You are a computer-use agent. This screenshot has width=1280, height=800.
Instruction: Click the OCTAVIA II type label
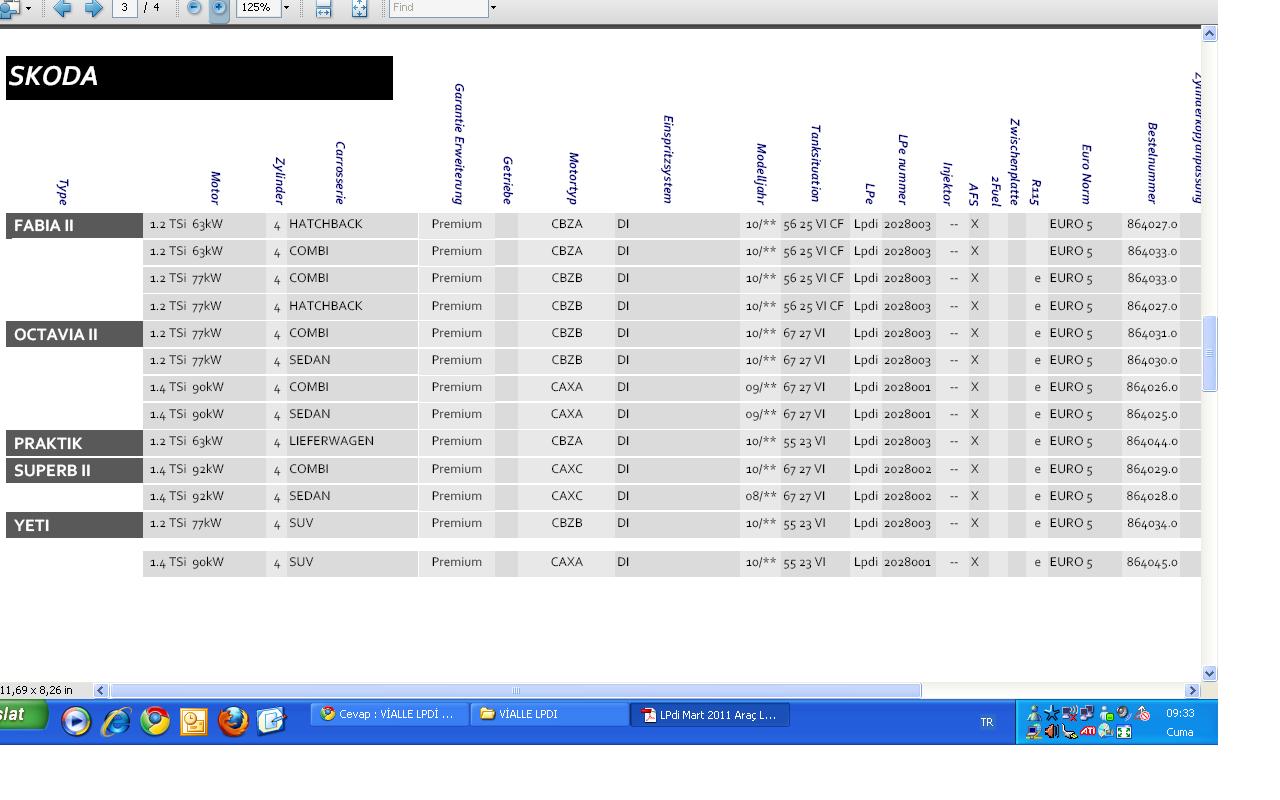click(75, 334)
